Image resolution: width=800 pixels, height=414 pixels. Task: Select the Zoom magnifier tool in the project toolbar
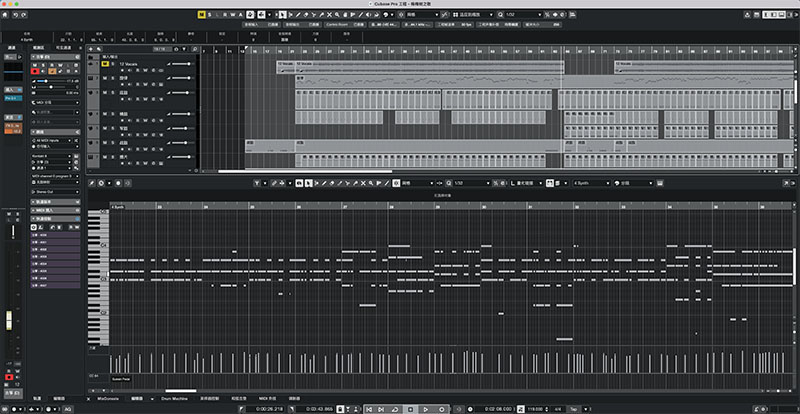click(x=337, y=15)
